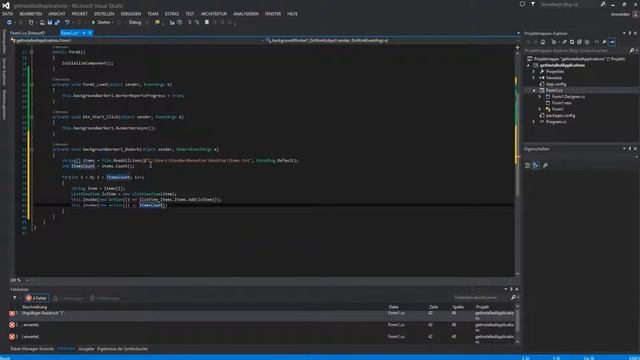
Task: Click the search icon in Fehlerliste search box
Action: tap(513, 298)
